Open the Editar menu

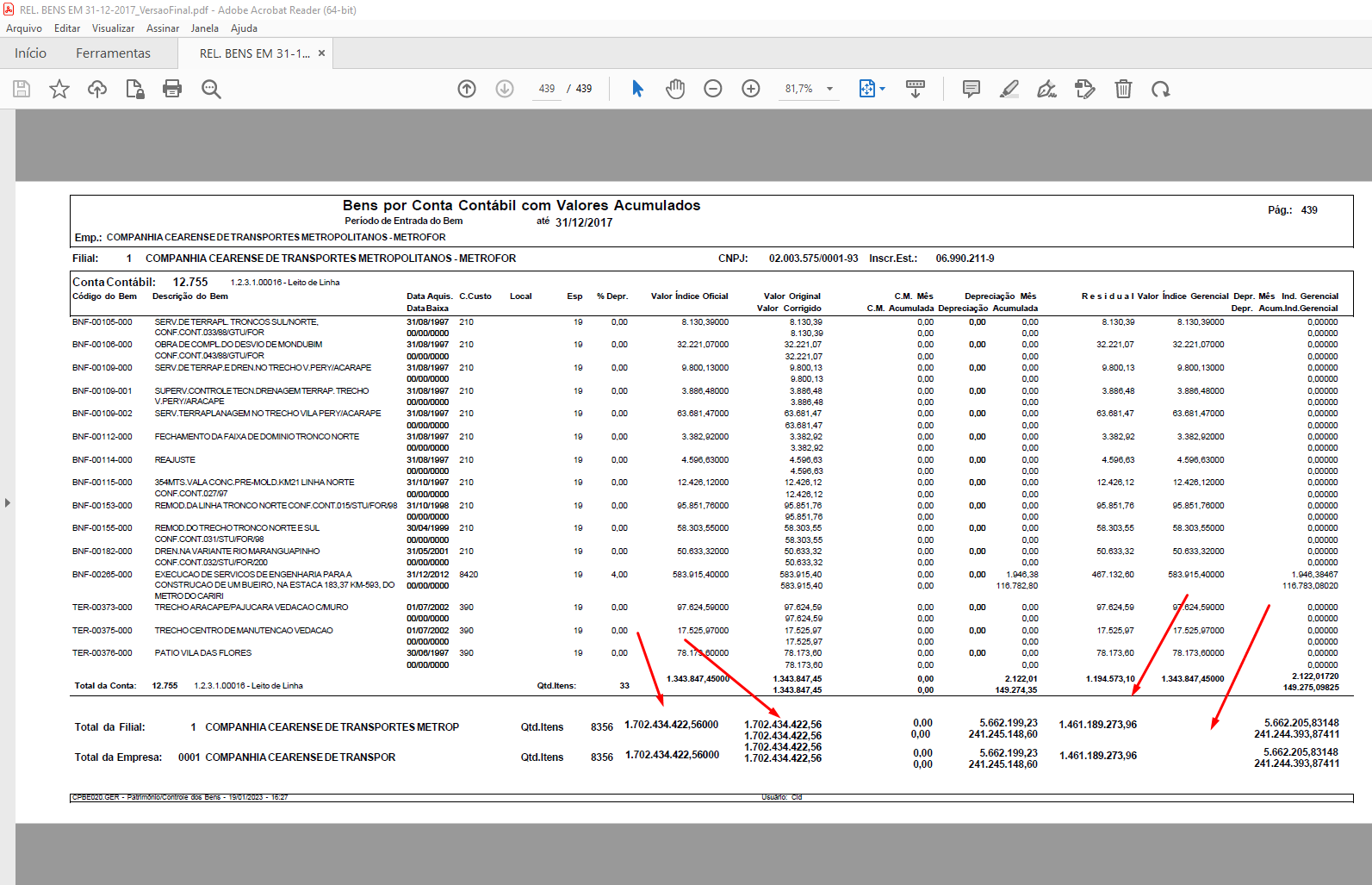(x=67, y=28)
